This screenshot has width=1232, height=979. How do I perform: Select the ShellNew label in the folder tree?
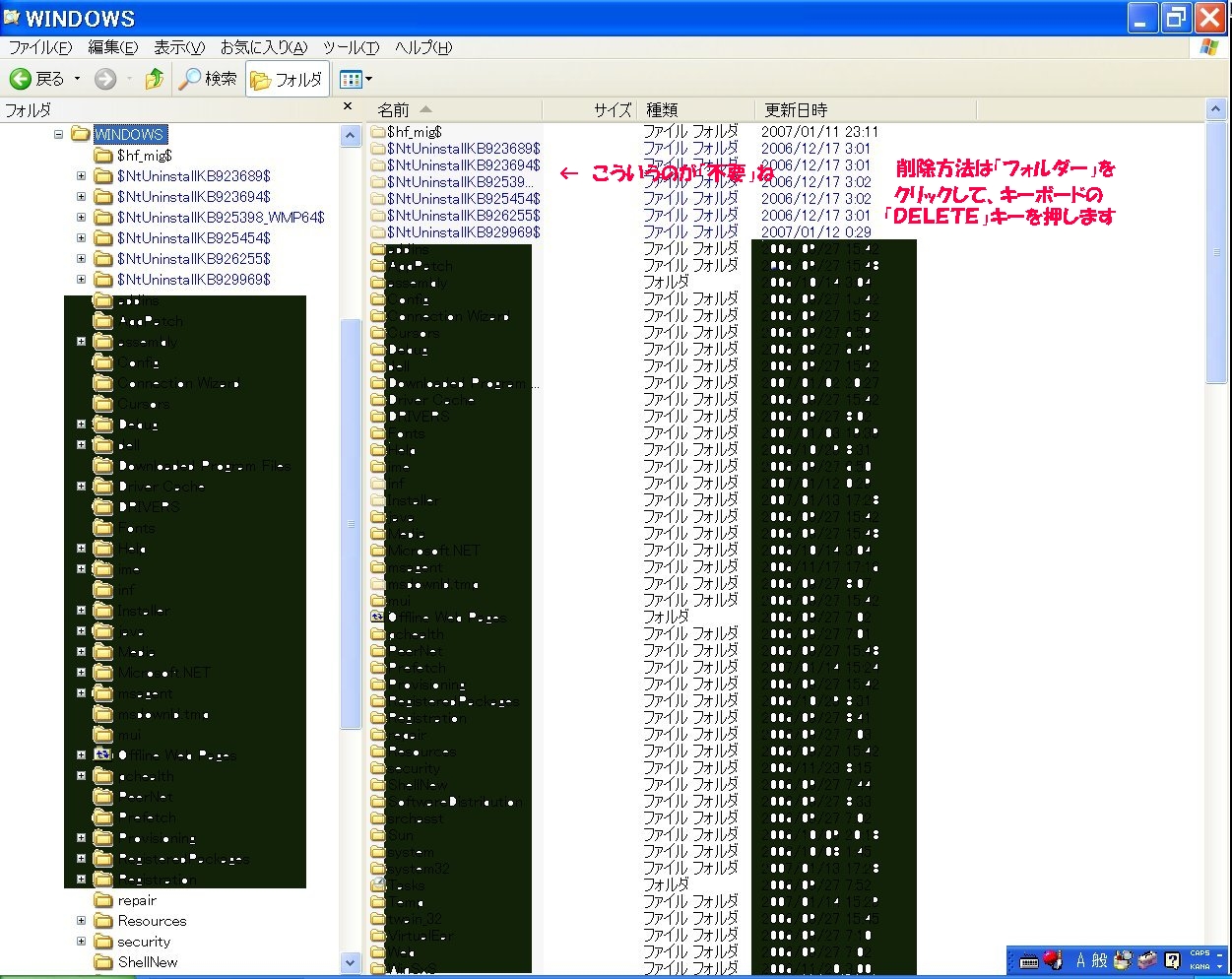[148, 962]
